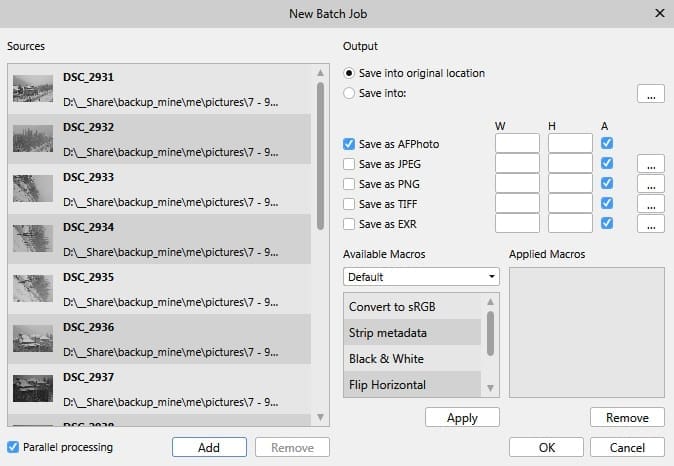
Task: Select Convert to sRGB macro
Action: click(412, 307)
